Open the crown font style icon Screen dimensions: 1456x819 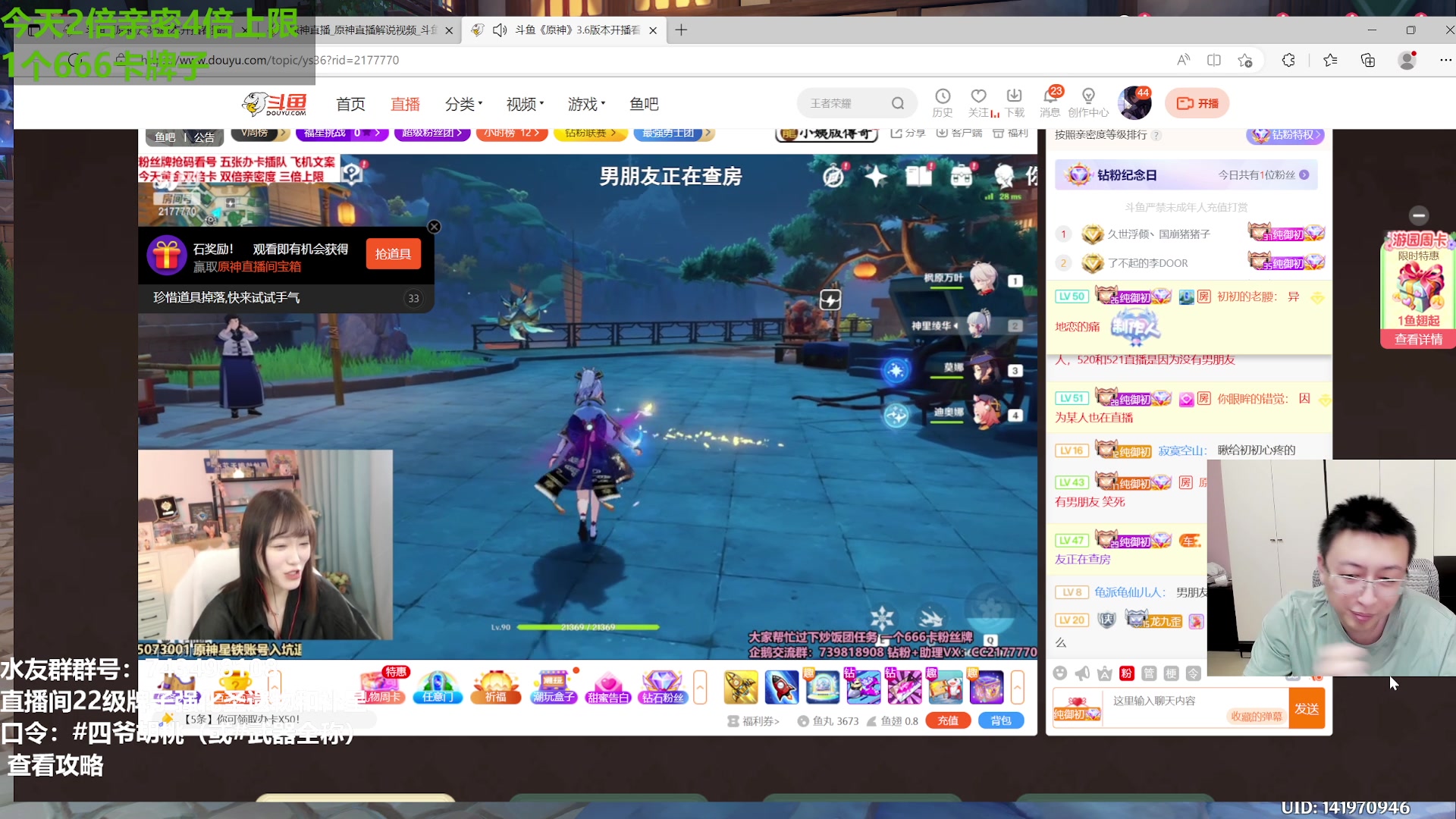pos(1104,673)
